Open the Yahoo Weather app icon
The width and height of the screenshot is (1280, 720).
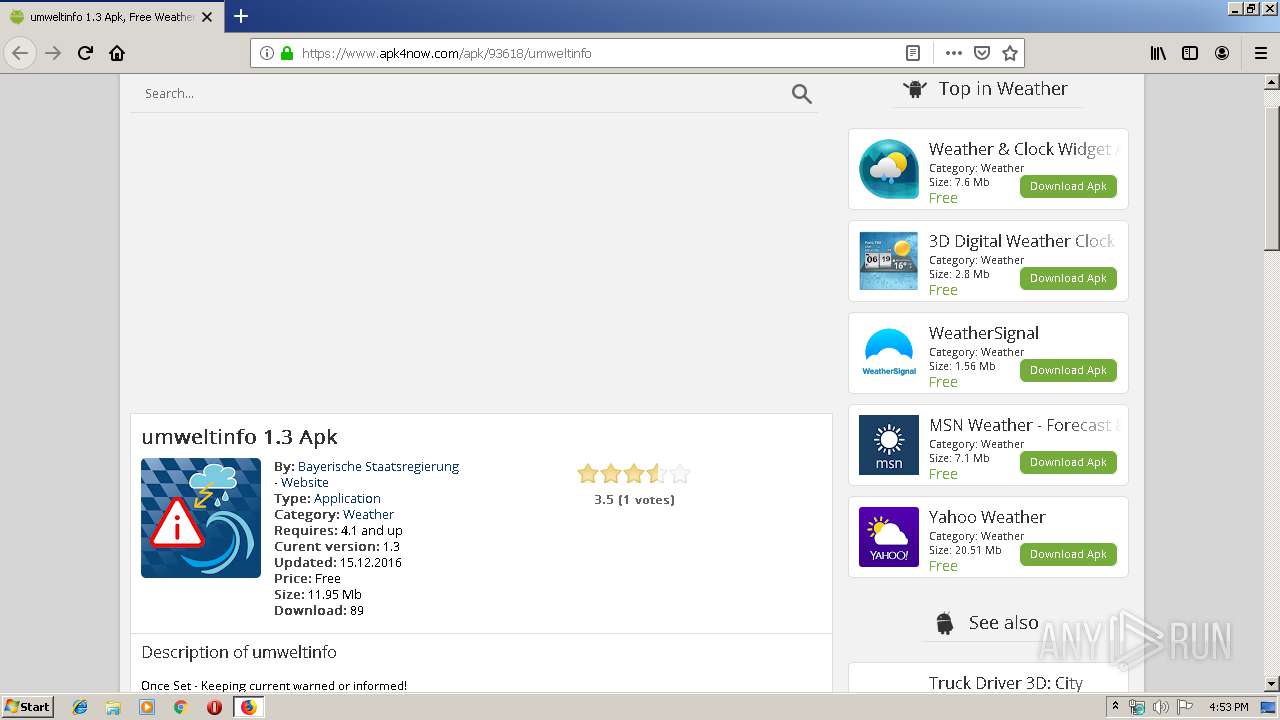889,537
